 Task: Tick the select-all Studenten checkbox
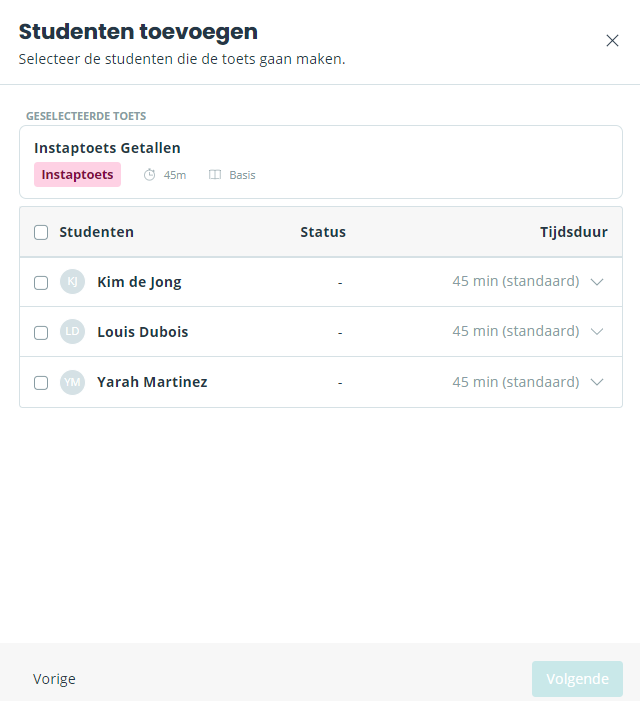(x=41, y=232)
